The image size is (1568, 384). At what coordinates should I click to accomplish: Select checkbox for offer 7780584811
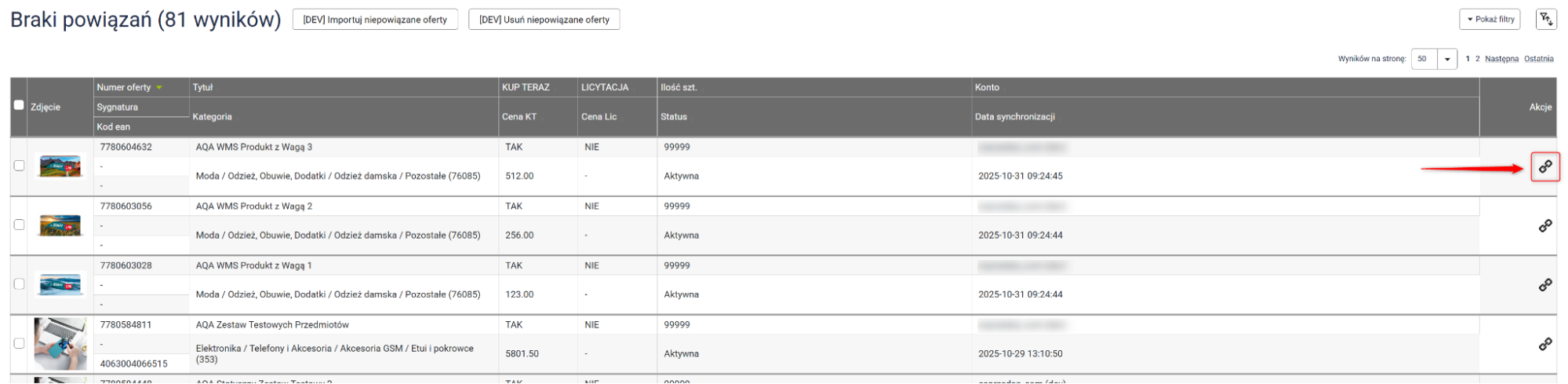point(19,343)
